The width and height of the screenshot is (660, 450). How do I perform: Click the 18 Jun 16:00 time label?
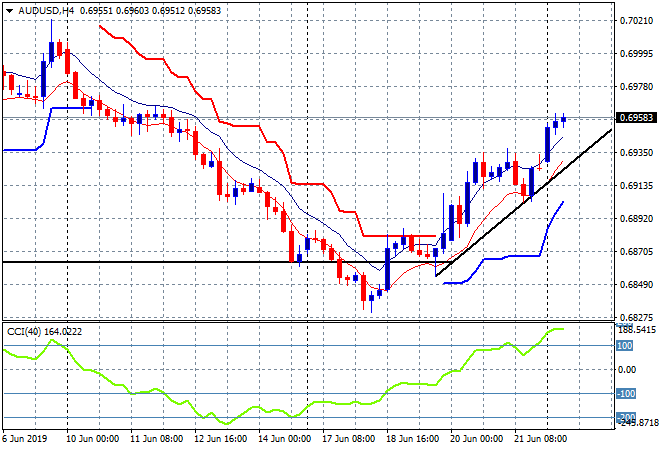click(x=412, y=439)
